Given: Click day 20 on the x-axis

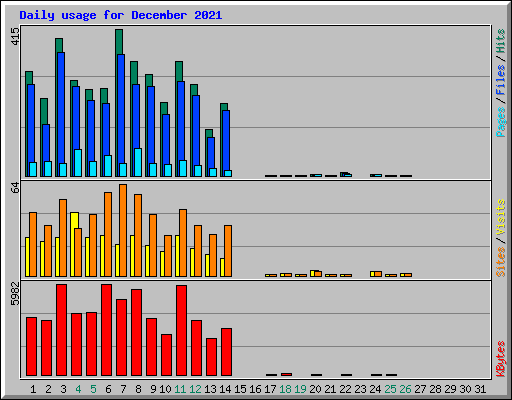Looking at the screenshot, I should pyautogui.click(x=315, y=389).
